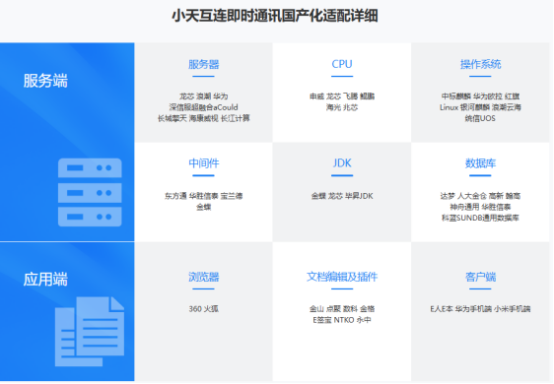Image resolution: width=554 pixels, height=384 pixels.
Task: Click the line E签宝 NTKO 永中
Action: pos(342,320)
